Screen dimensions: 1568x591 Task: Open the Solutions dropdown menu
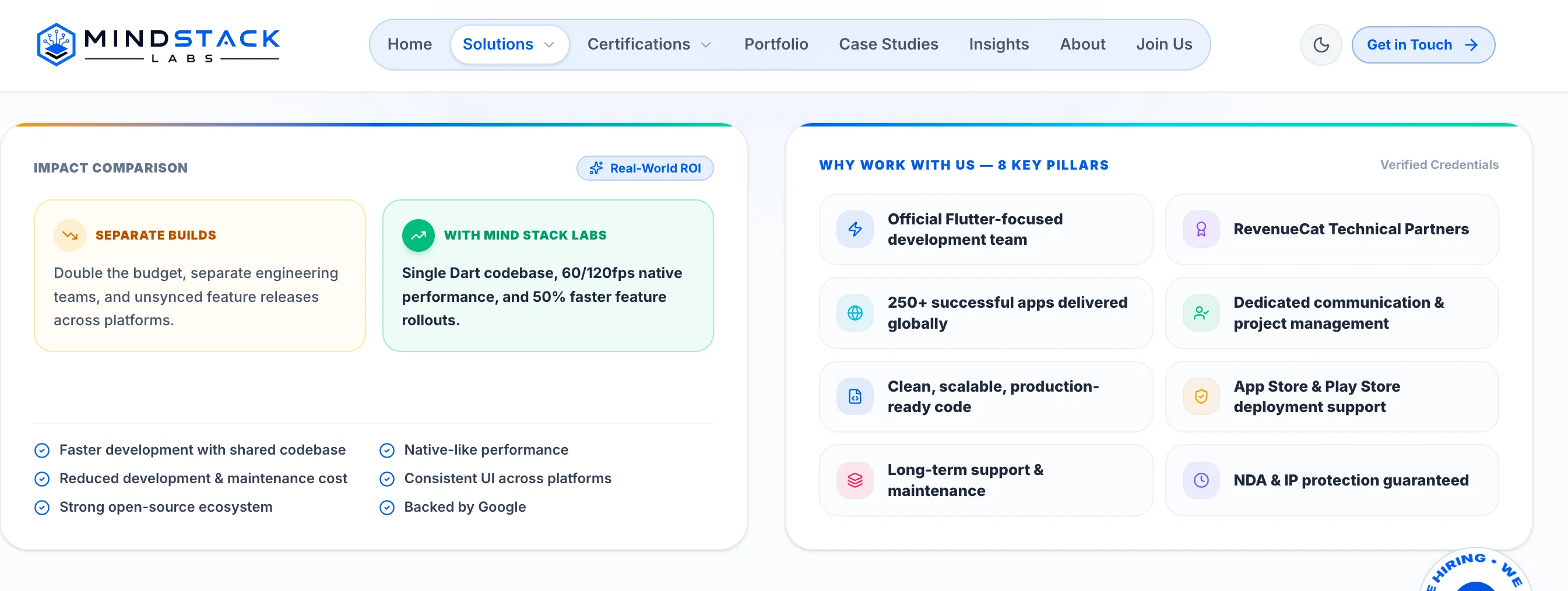pyautogui.click(x=509, y=44)
